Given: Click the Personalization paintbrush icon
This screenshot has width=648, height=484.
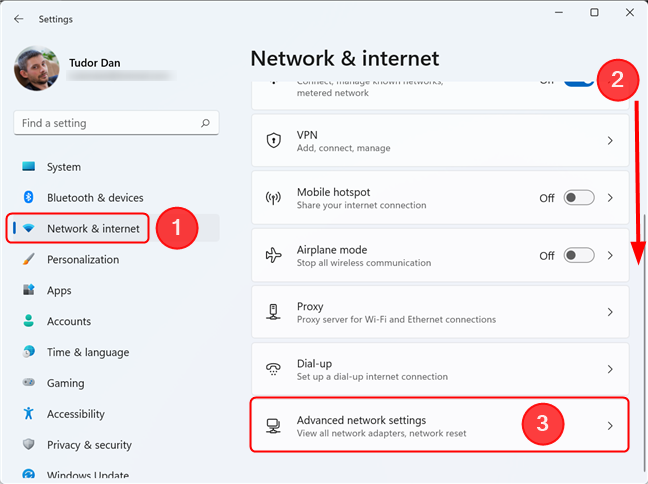Looking at the screenshot, I should 29,259.
